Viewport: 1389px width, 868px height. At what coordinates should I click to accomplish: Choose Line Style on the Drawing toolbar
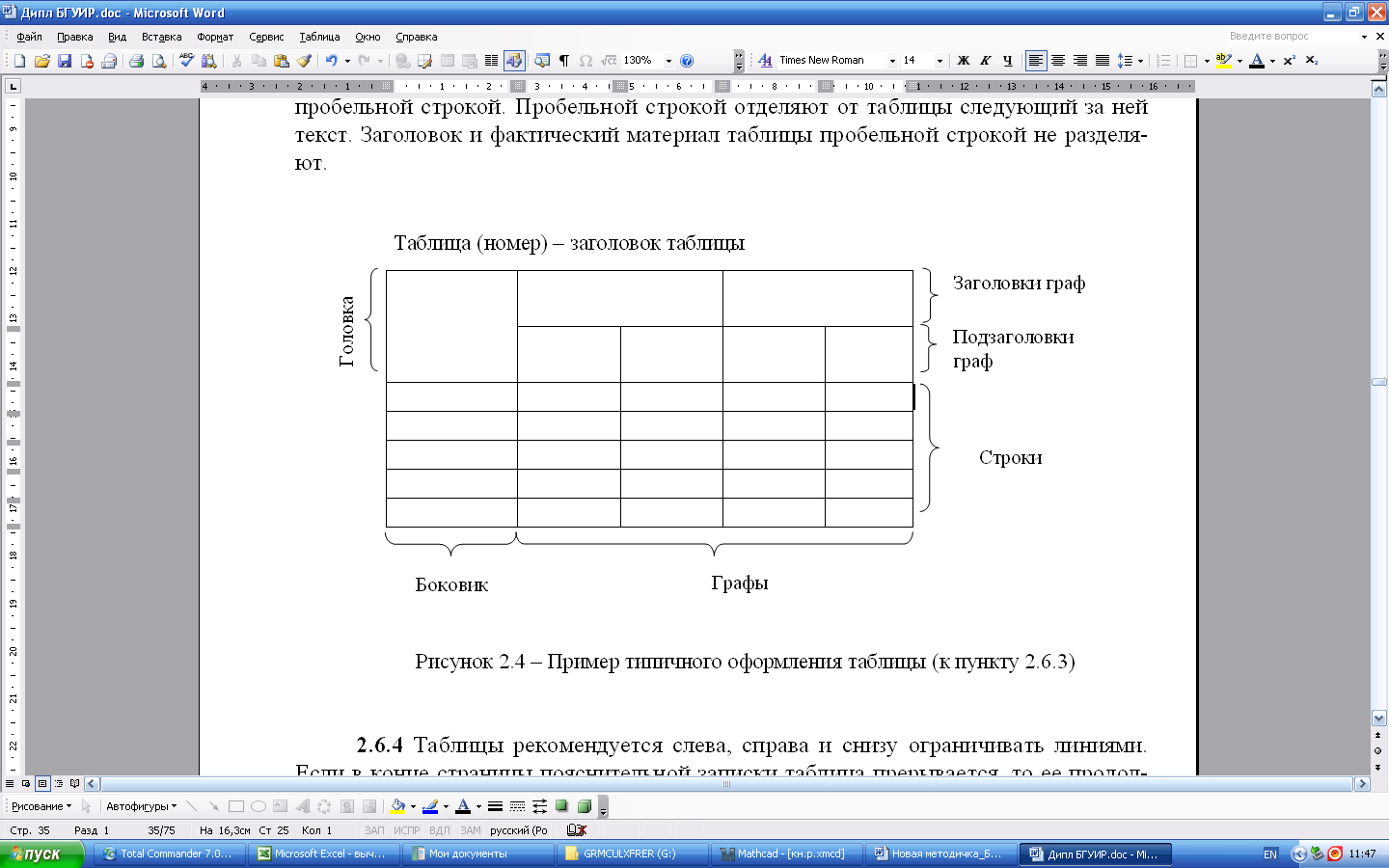click(495, 806)
